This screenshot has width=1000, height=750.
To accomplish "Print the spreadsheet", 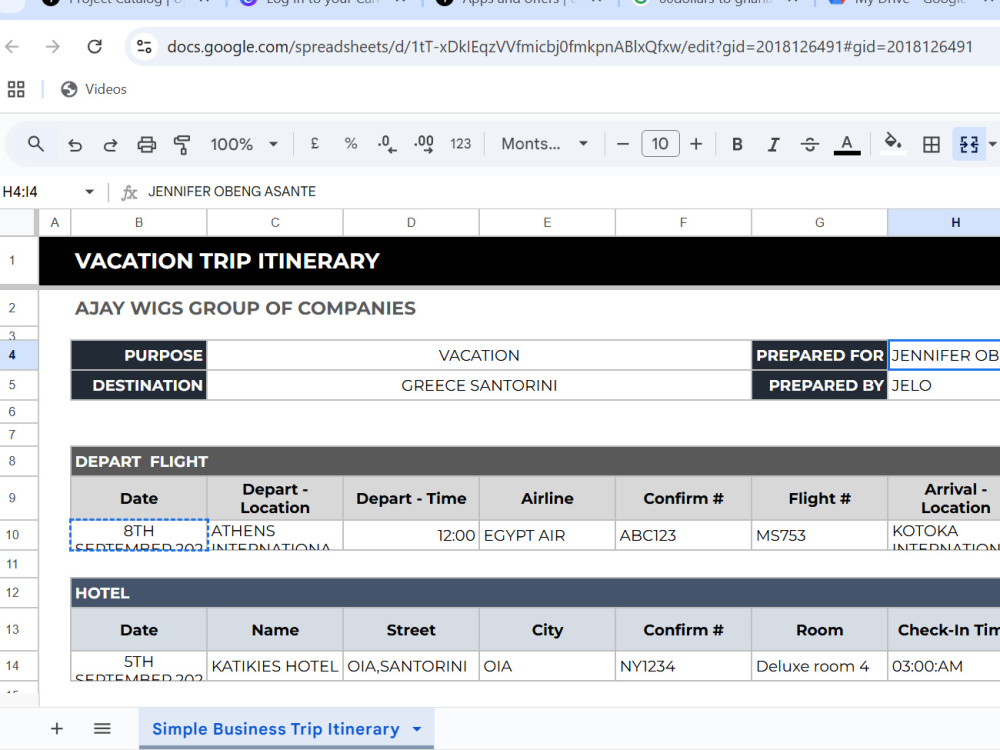I will 147,145.
